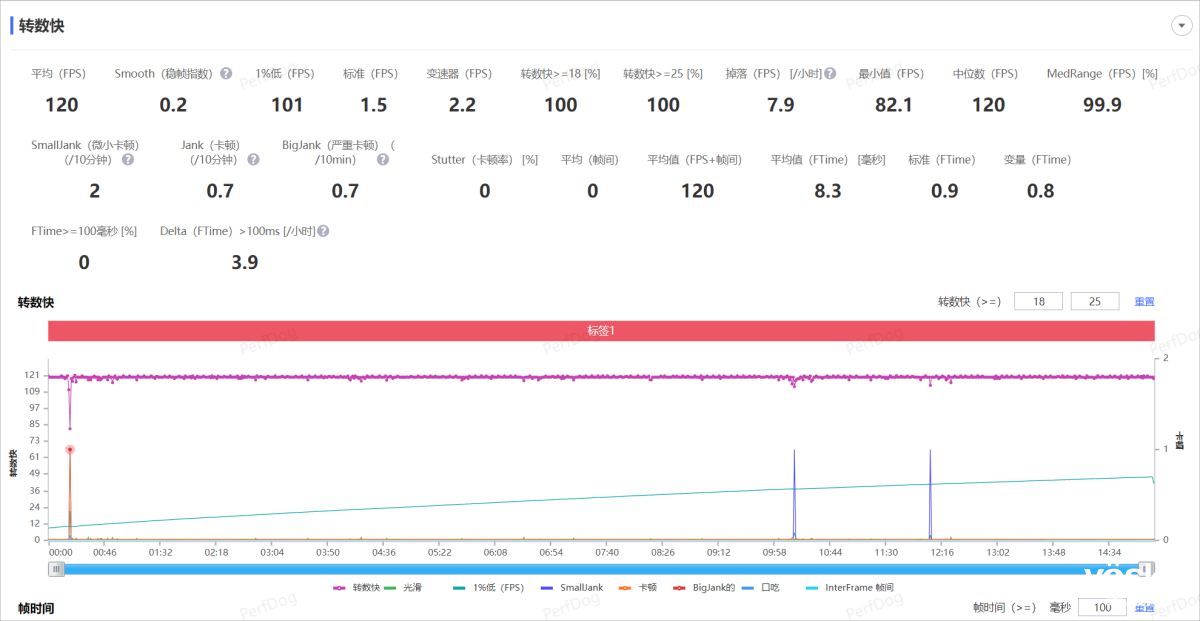Click the 帧时间 毫秒 field showing 100
This screenshot has height=621, width=1200.
1102,608
